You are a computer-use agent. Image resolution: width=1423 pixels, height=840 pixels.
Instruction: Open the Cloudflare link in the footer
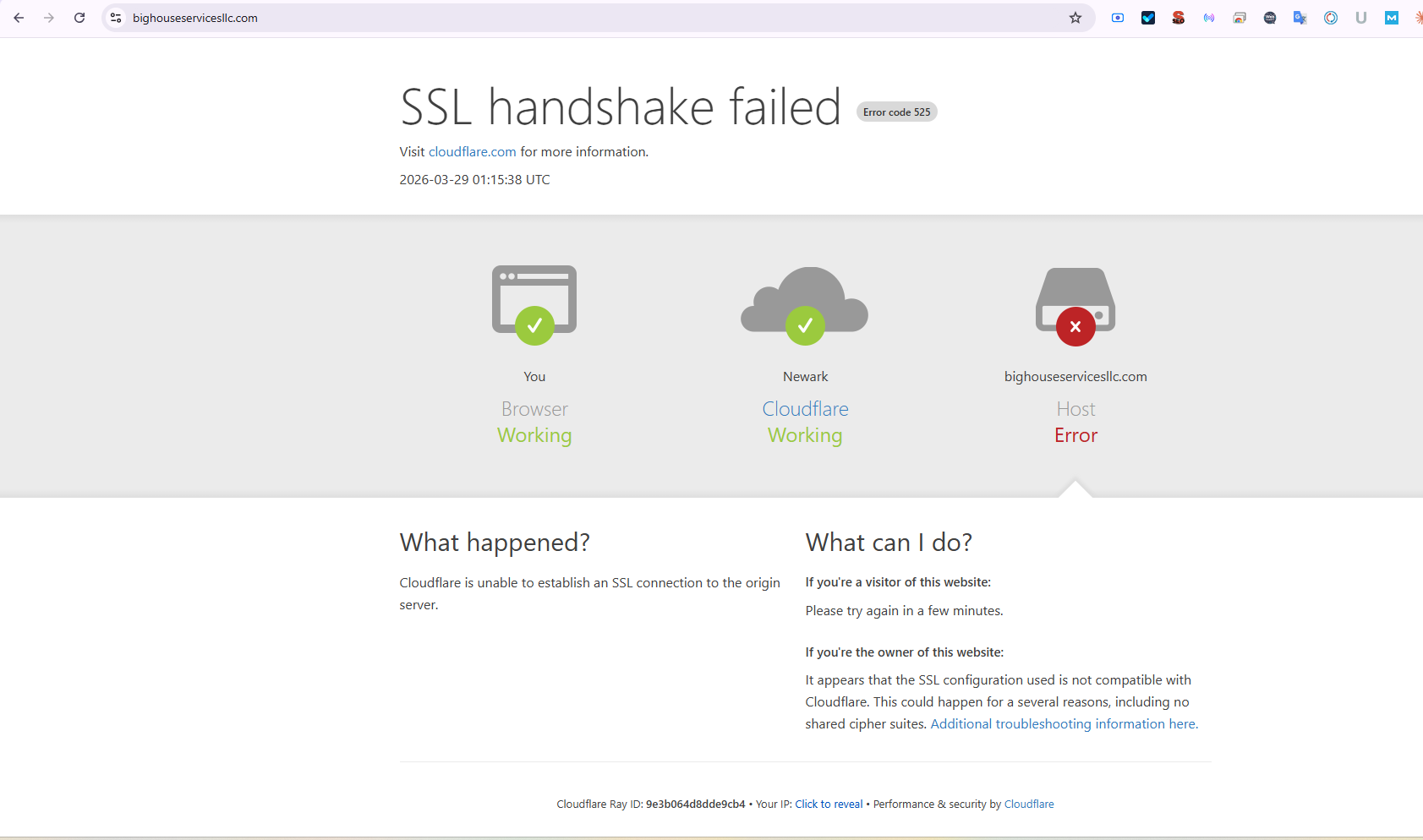pos(1029,805)
